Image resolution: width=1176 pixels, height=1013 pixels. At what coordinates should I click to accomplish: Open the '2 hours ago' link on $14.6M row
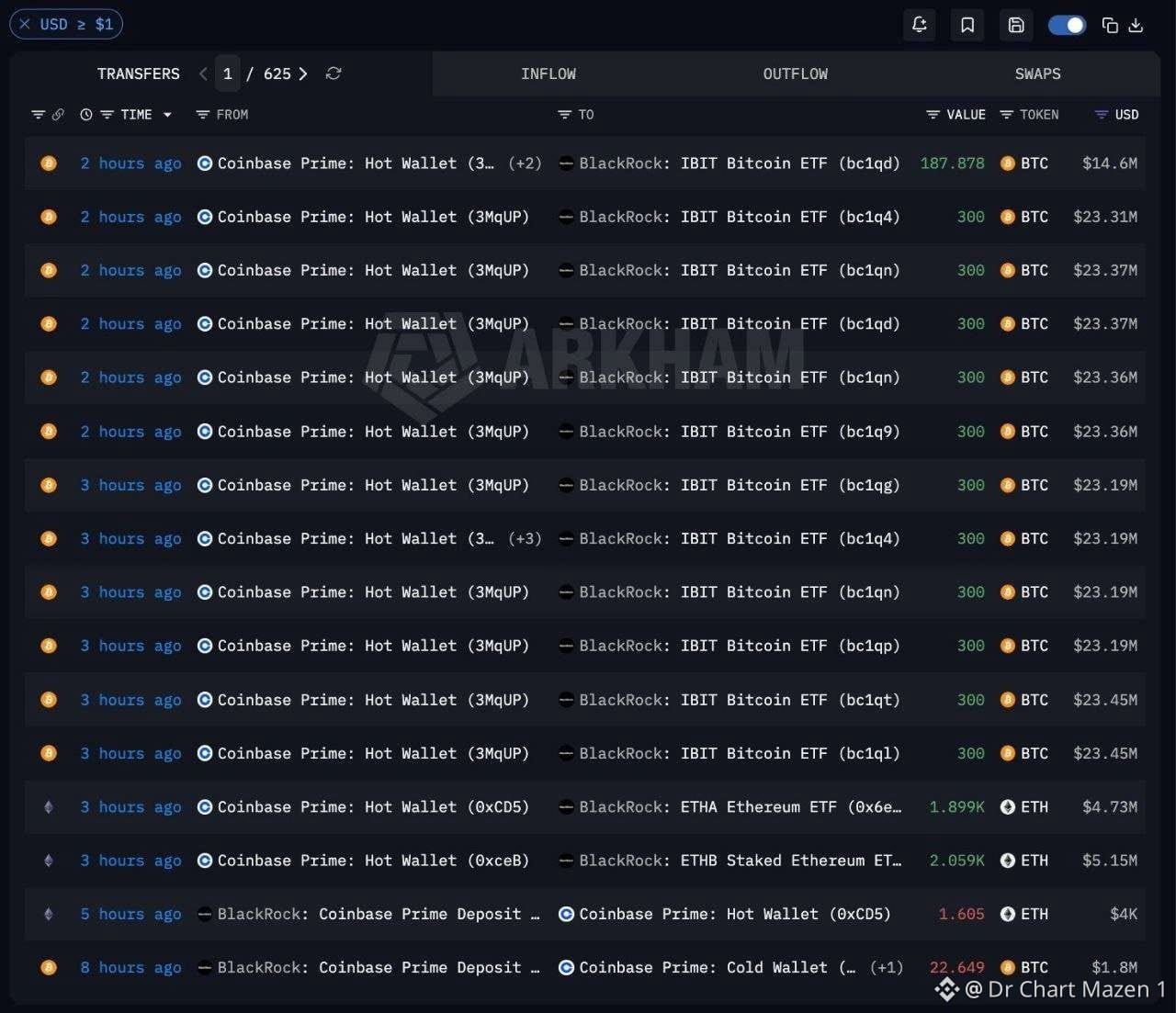[x=130, y=163]
